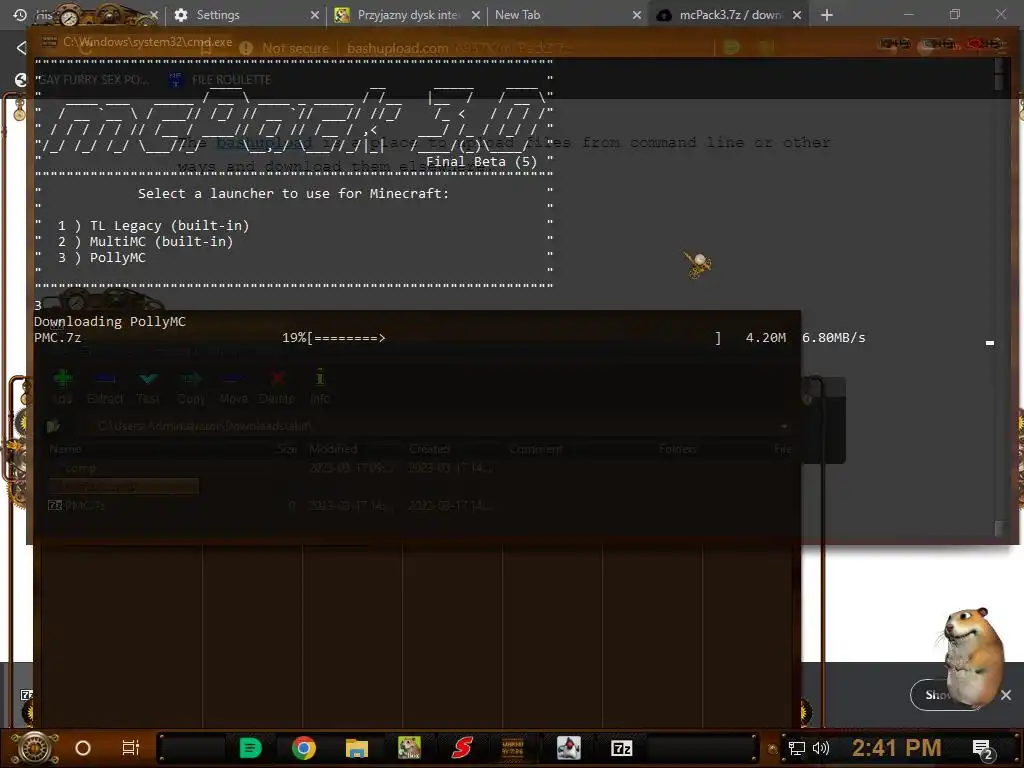
Task: Dismiss the Chrome download bar with X
Action: pyautogui.click(x=1006, y=696)
